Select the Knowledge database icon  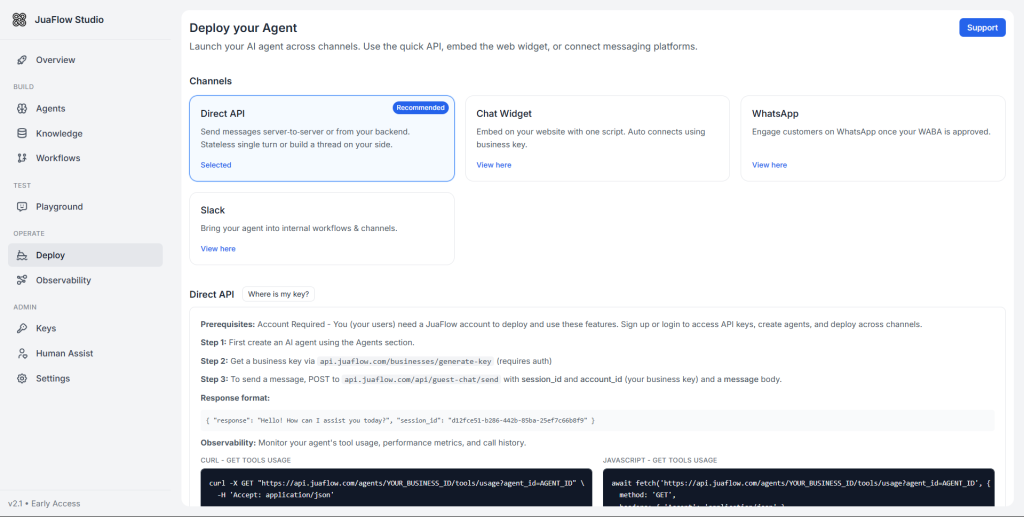click(23, 134)
